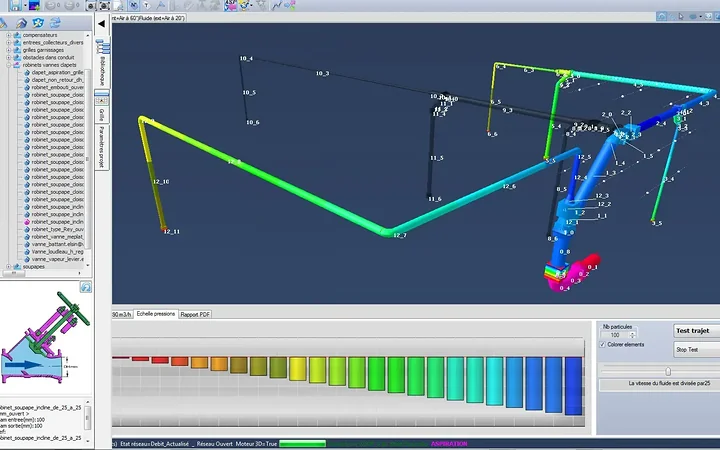Select Vanne_loudleau_h_reg tree item

click(57, 252)
